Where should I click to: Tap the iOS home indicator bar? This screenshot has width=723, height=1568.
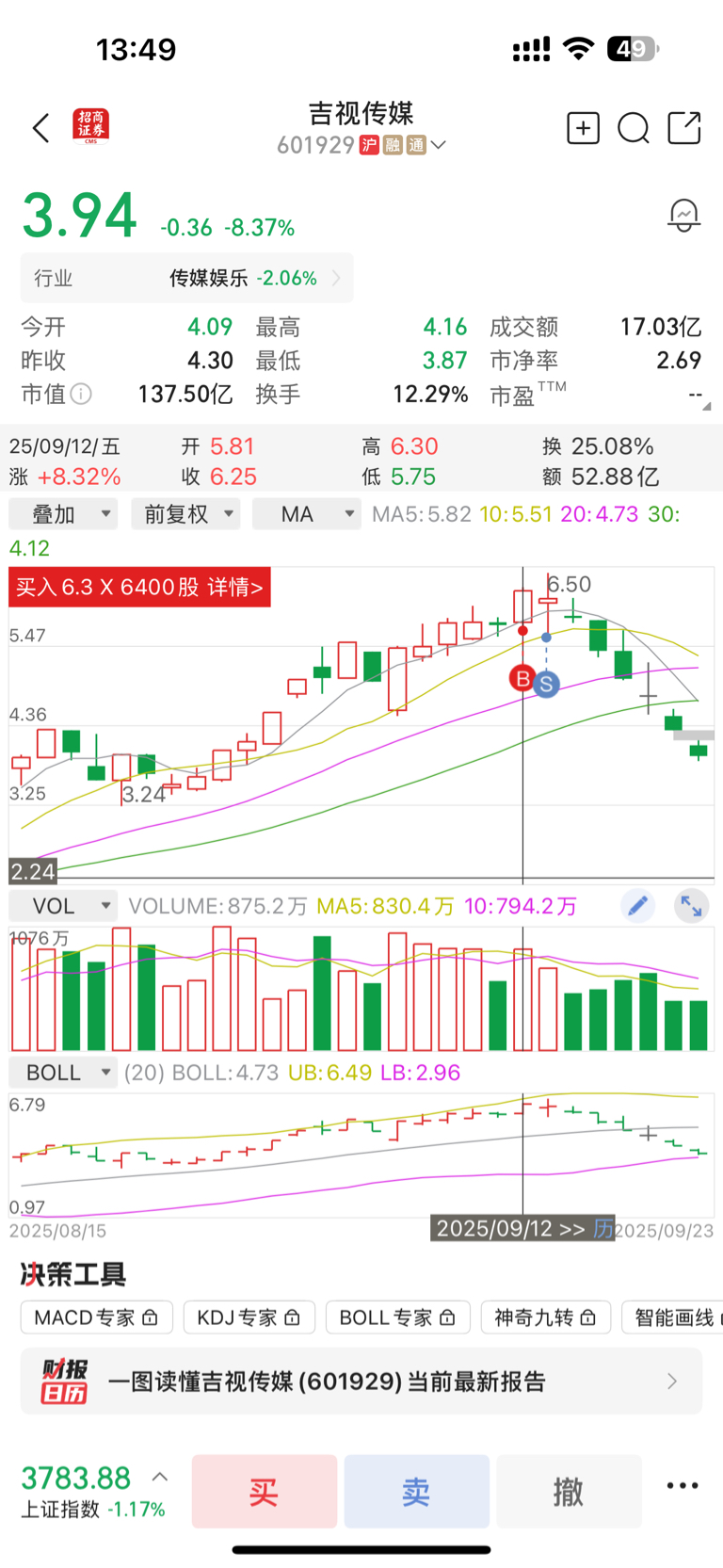(x=361, y=1549)
